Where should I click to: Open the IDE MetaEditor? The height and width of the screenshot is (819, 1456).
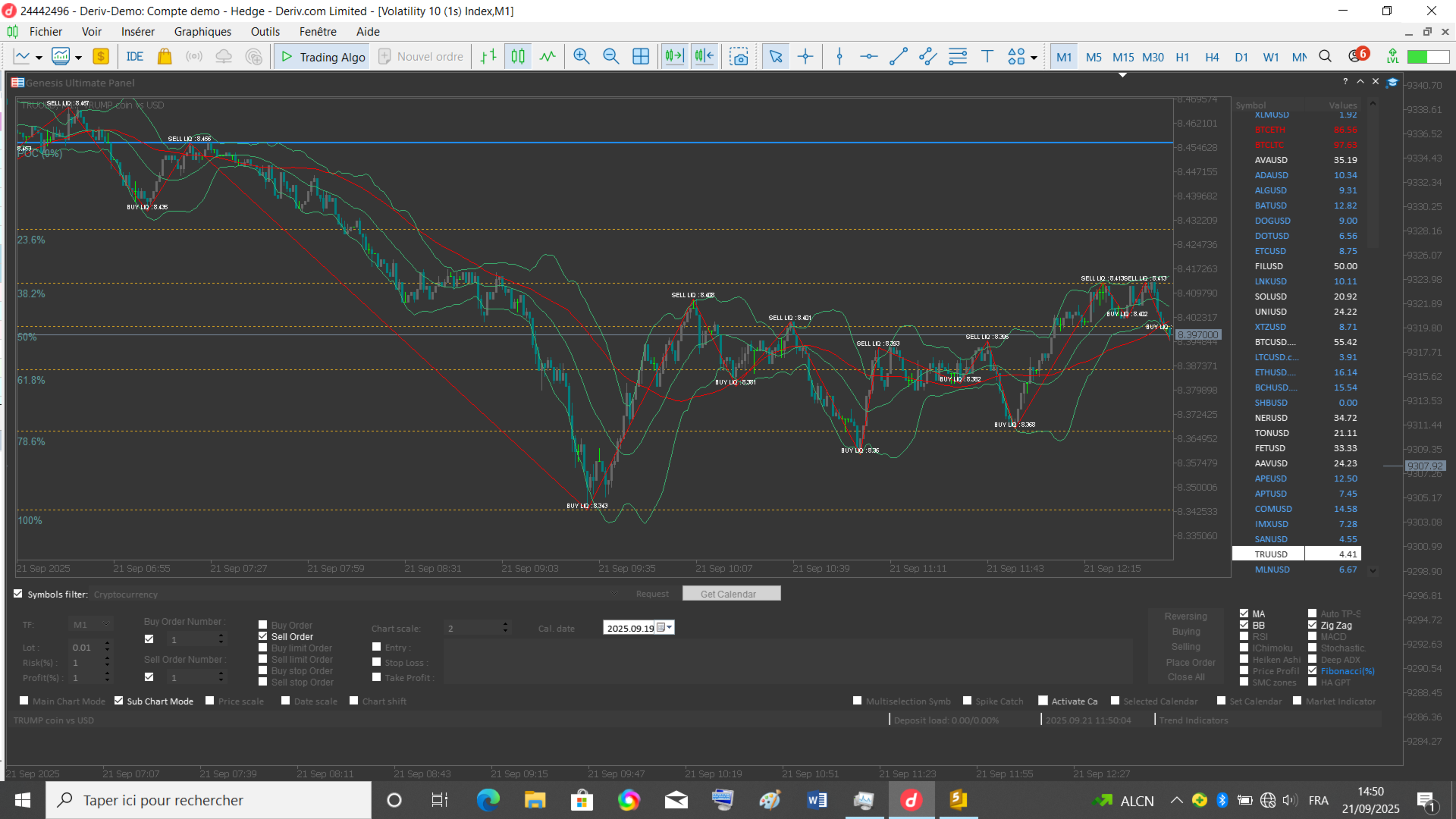[135, 57]
